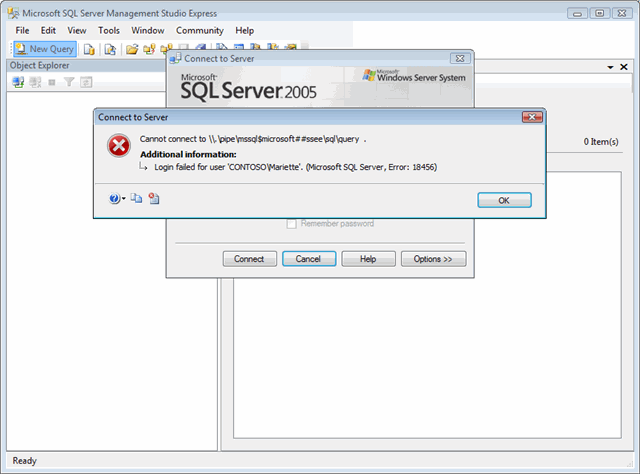The width and height of the screenshot is (640, 474).
Task: Close the Connect to Server login dialog
Action: pos(460,58)
